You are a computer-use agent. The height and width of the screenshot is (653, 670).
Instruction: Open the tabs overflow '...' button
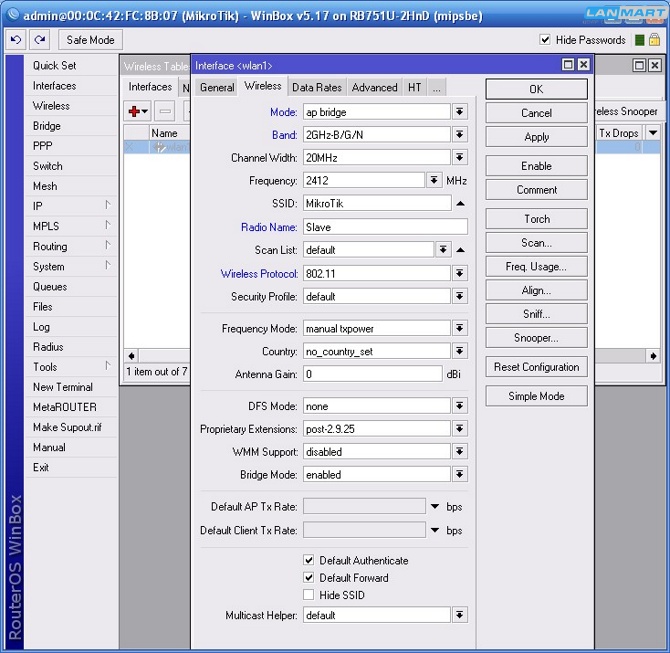pos(436,88)
